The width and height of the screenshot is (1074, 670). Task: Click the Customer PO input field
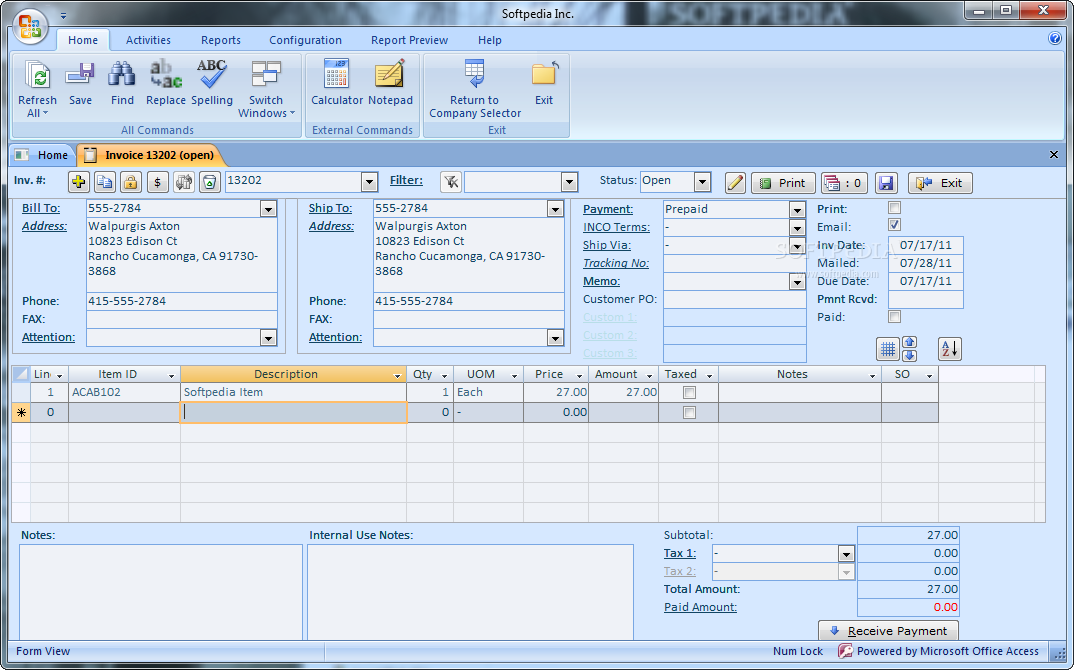pyautogui.click(x=734, y=299)
